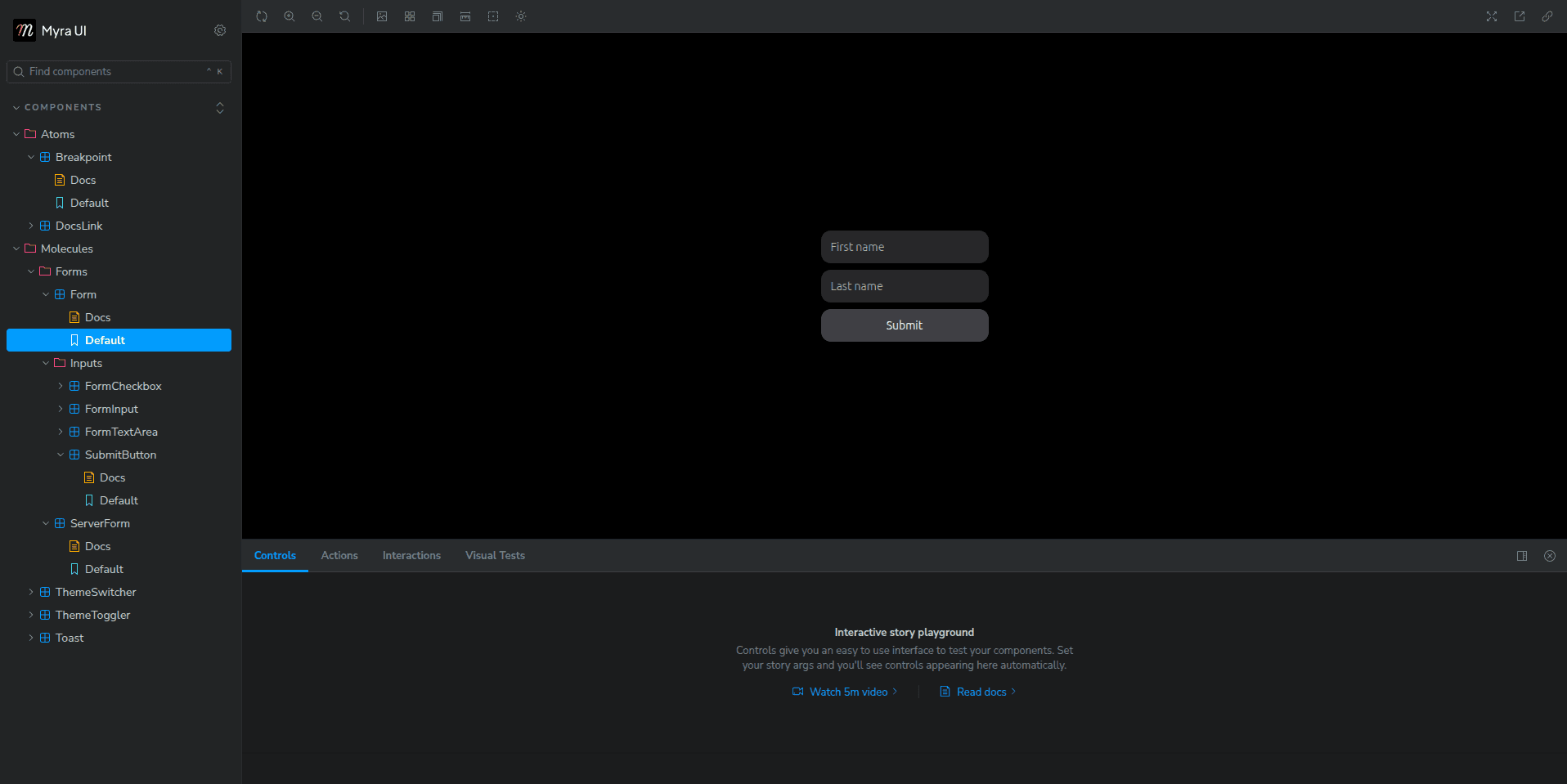1567x784 pixels.
Task: Switch to the Actions tab
Action: 339,555
